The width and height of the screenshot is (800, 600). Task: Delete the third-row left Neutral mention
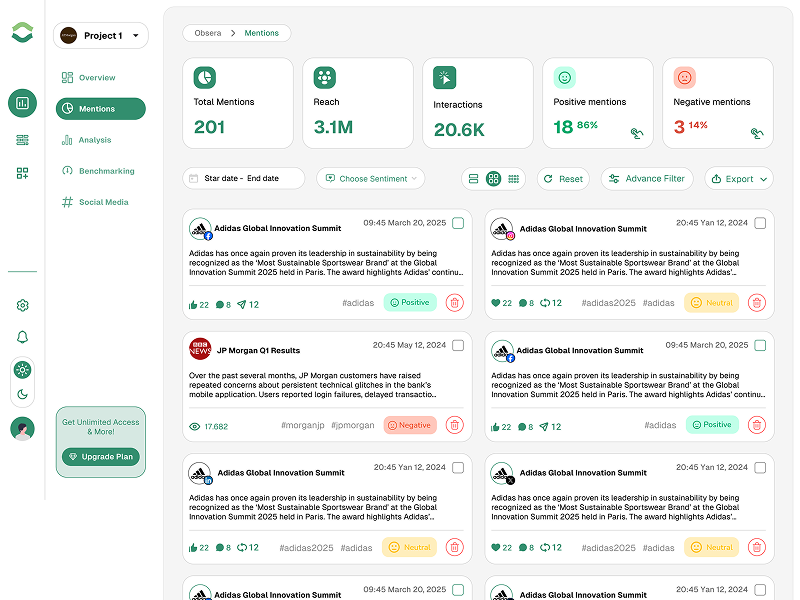click(455, 547)
